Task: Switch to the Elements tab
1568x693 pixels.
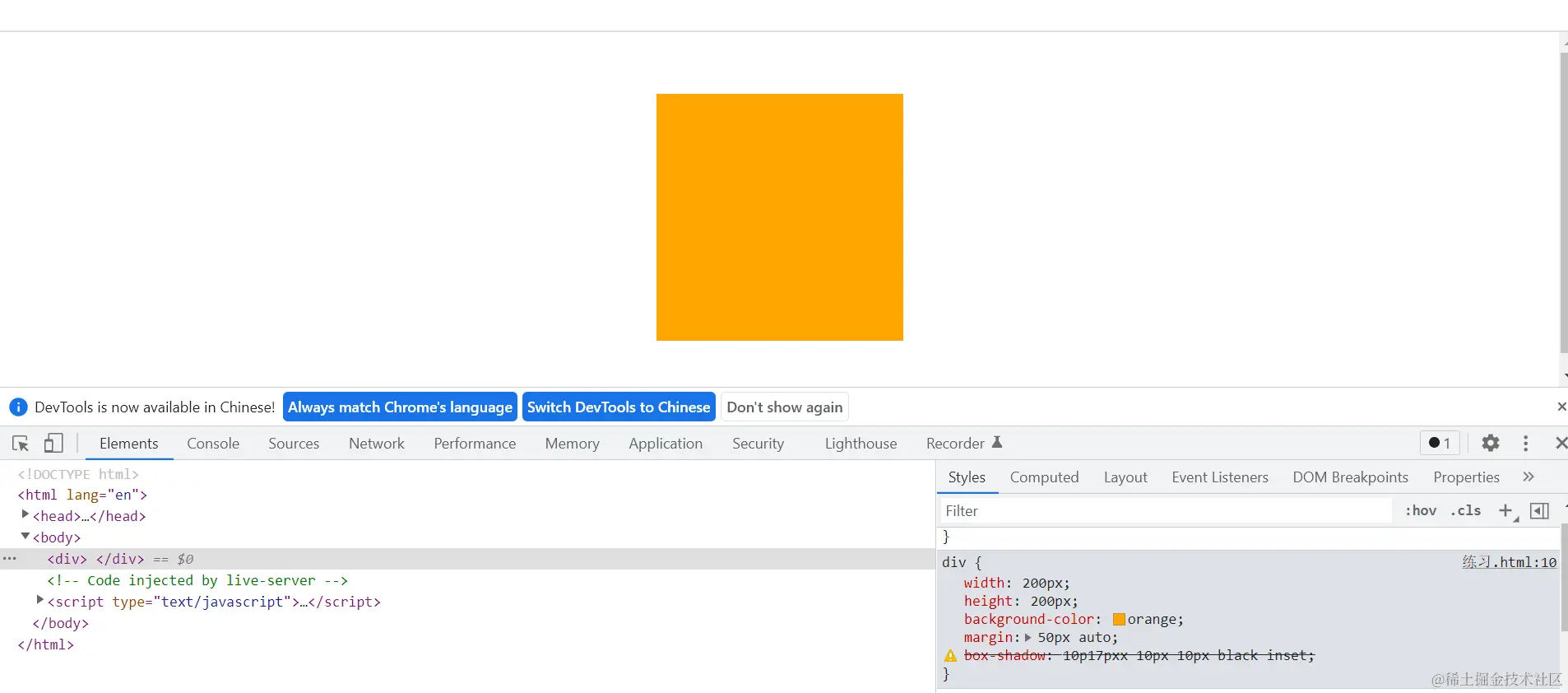Action: [129, 444]
